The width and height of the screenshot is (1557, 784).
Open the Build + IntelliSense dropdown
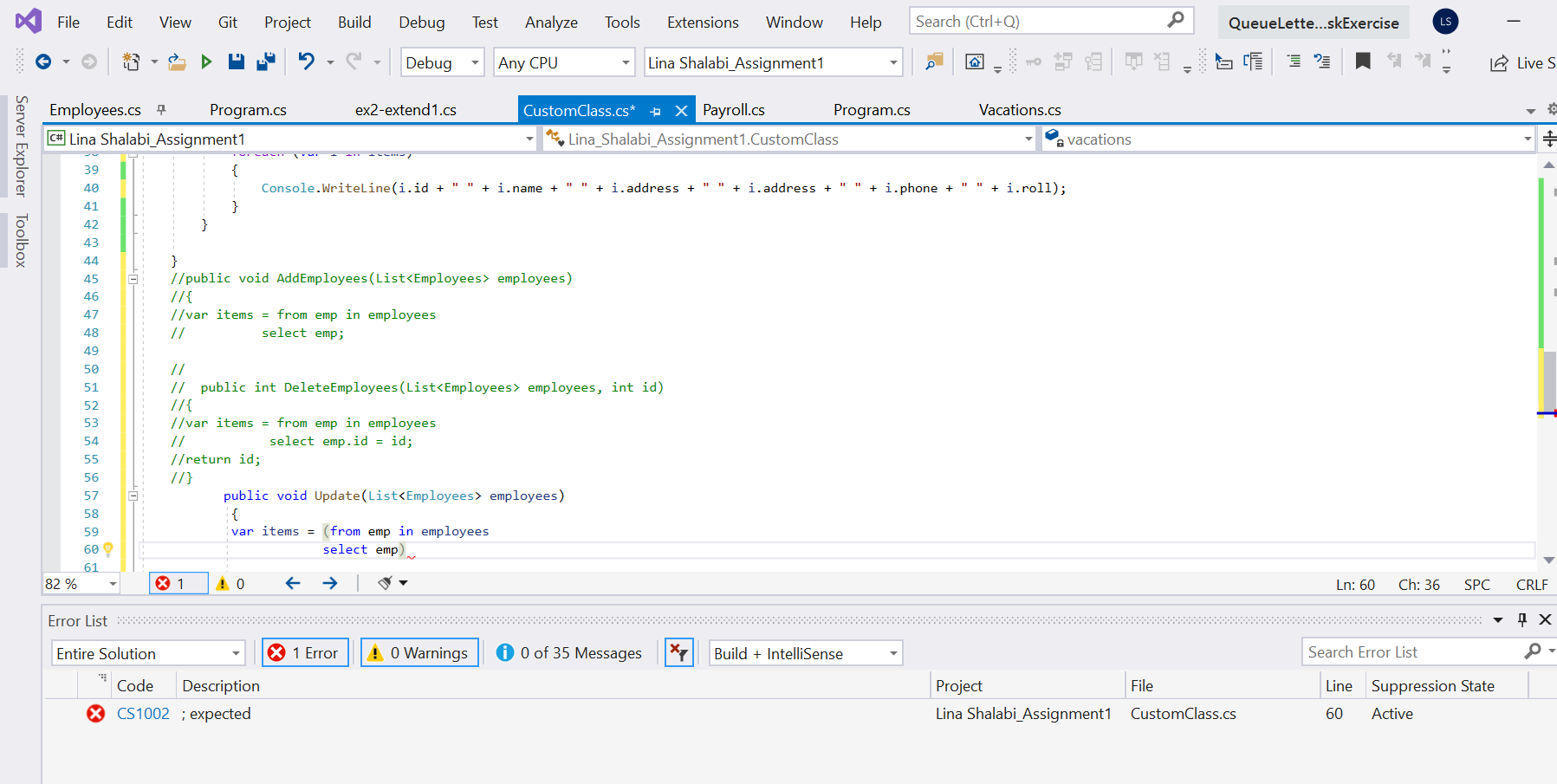(x=806, y=653)
